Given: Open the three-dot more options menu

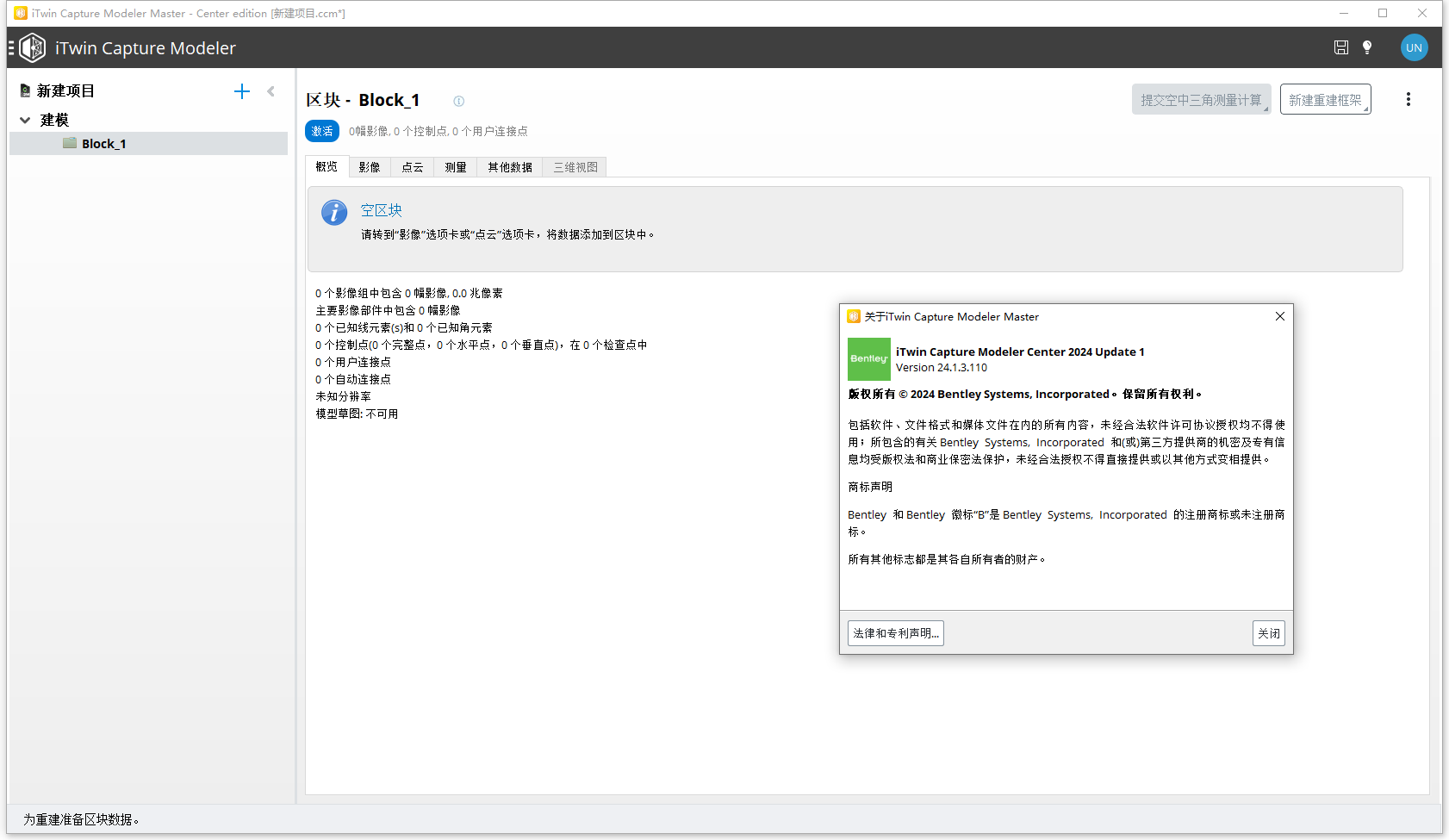Looking at the screenshot, I should coord(1409,99).
